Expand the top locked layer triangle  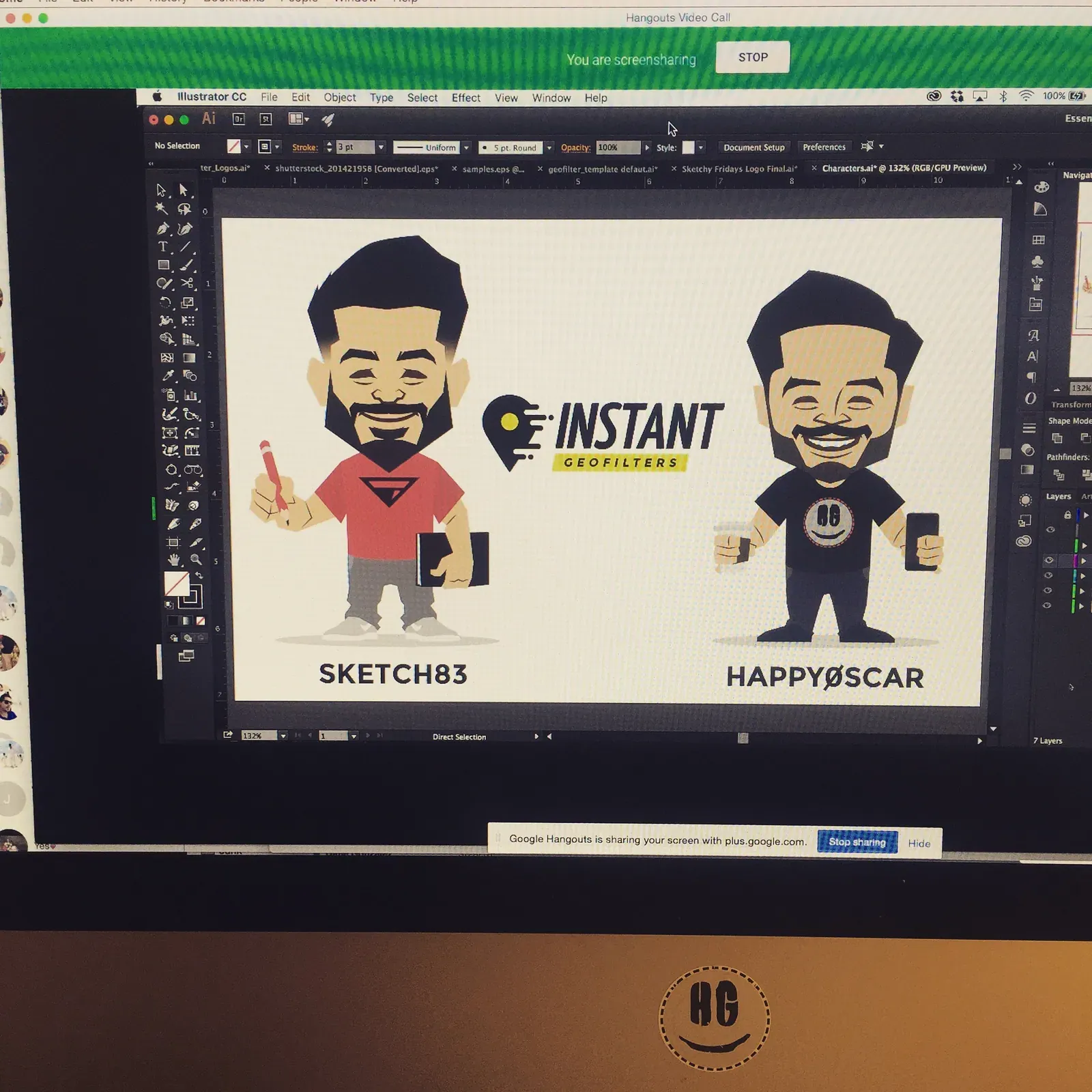click(1086, 515)
